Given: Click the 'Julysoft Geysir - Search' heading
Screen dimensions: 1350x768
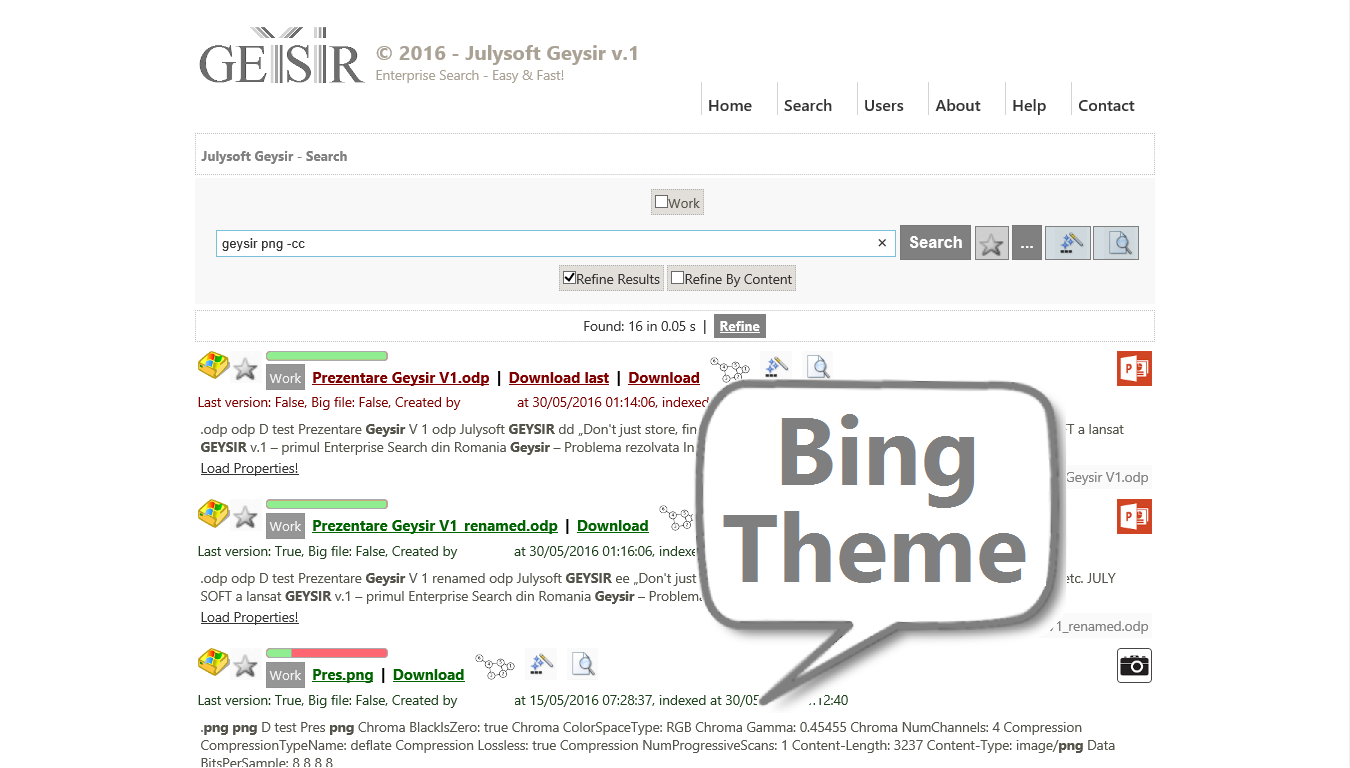Looking at the screenshot, I should click(x=274, y=156).
